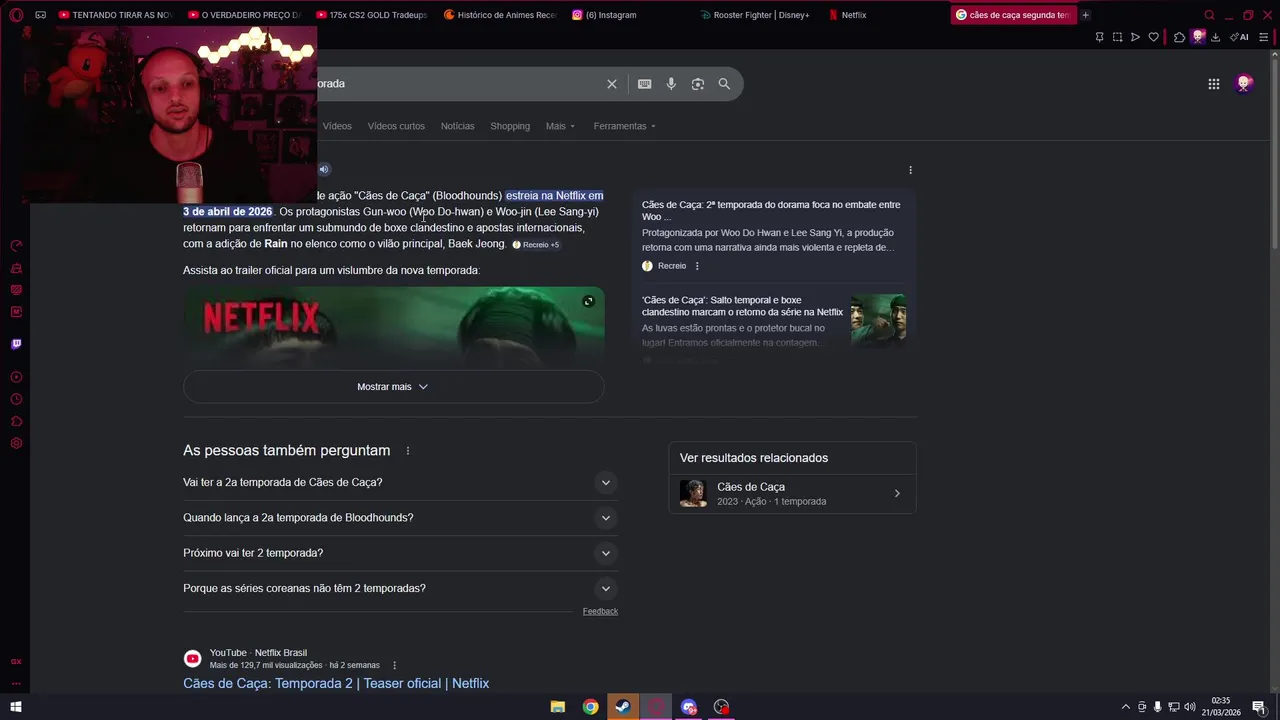This screenshot has width=1280, height=720.
Task: Open 'As pessoas também perguntam' options
Action: point(407,451)
